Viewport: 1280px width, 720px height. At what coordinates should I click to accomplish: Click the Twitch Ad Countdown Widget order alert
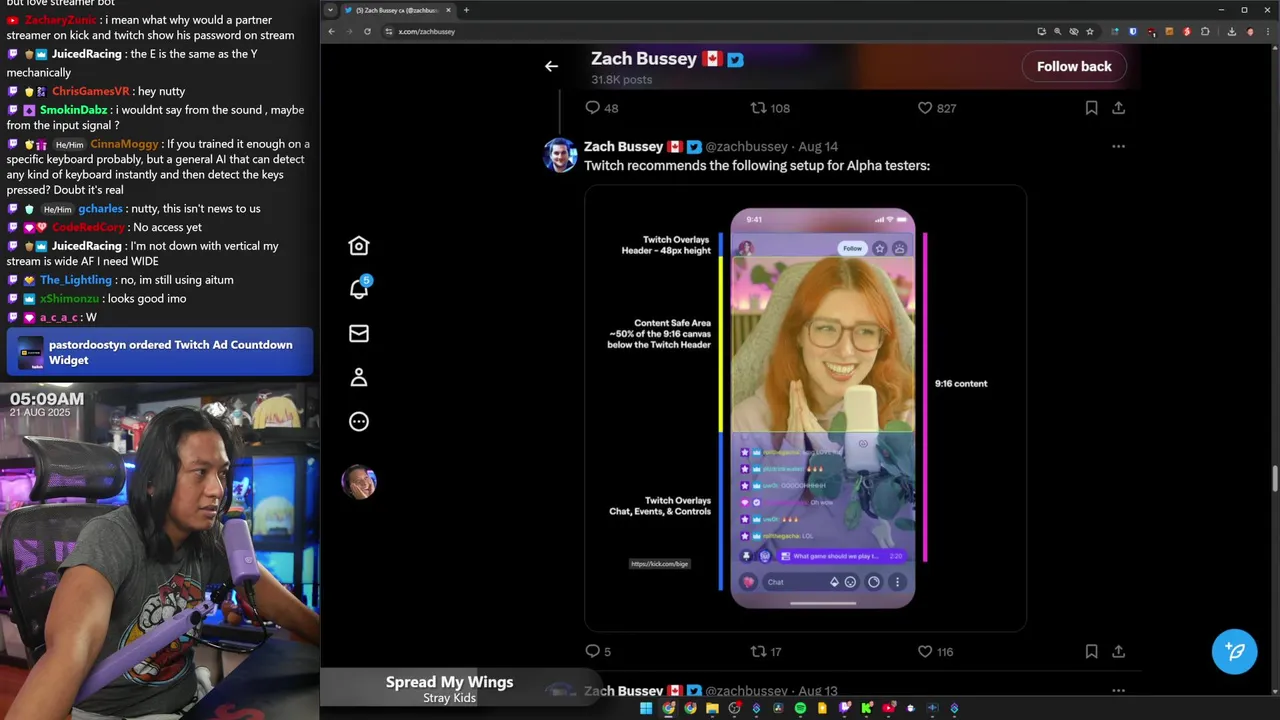tap(160, 353)
